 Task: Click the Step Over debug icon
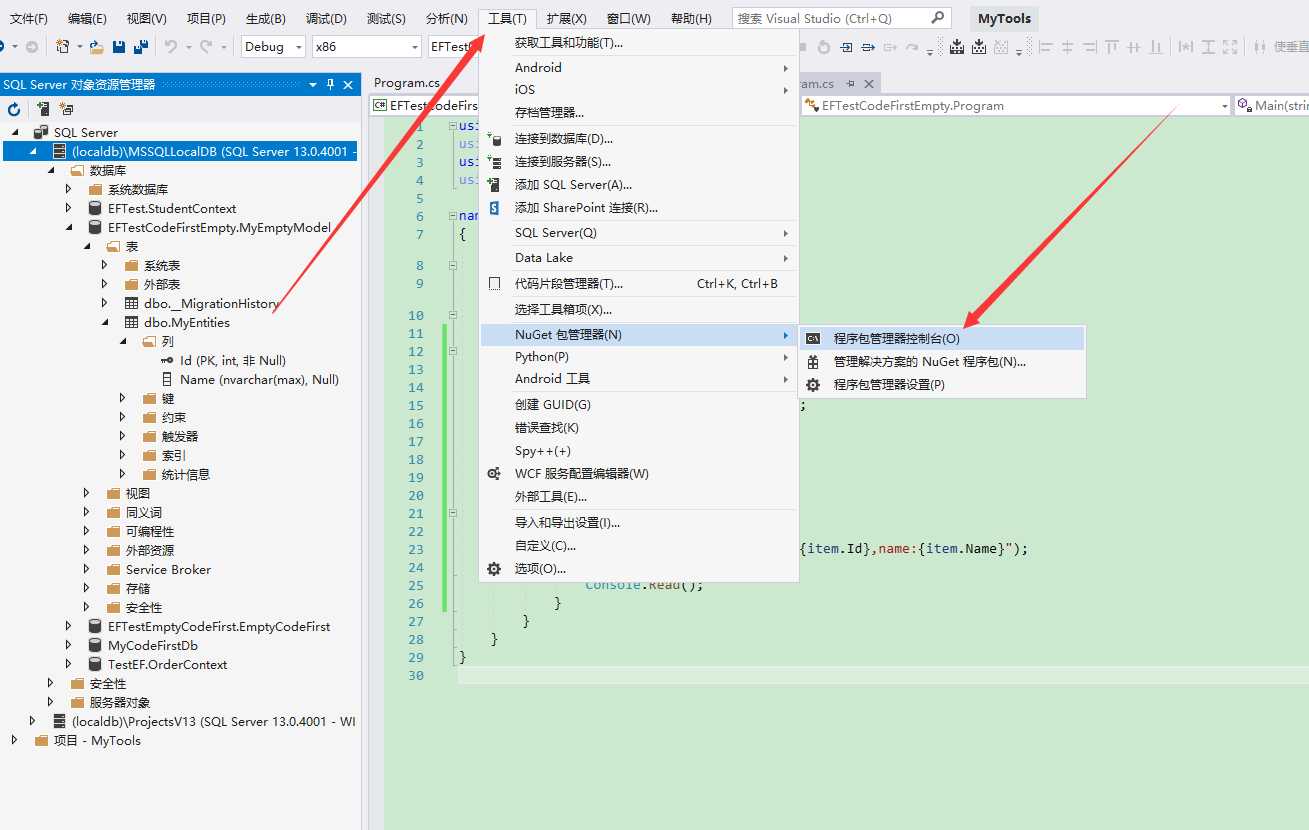tap(868, 47)
